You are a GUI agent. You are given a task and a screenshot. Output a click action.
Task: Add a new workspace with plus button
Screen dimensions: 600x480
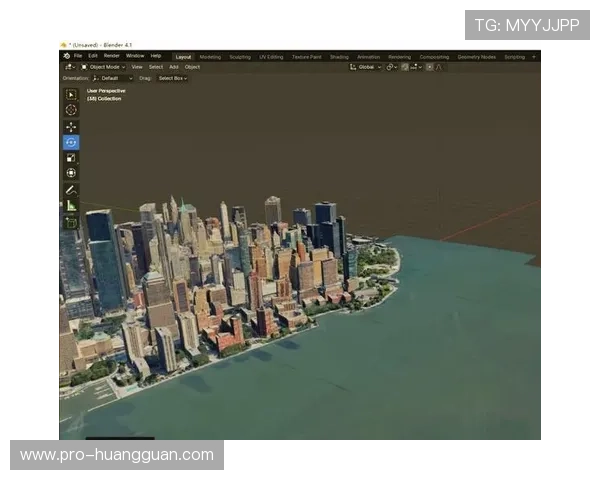(x=534, y=57)
